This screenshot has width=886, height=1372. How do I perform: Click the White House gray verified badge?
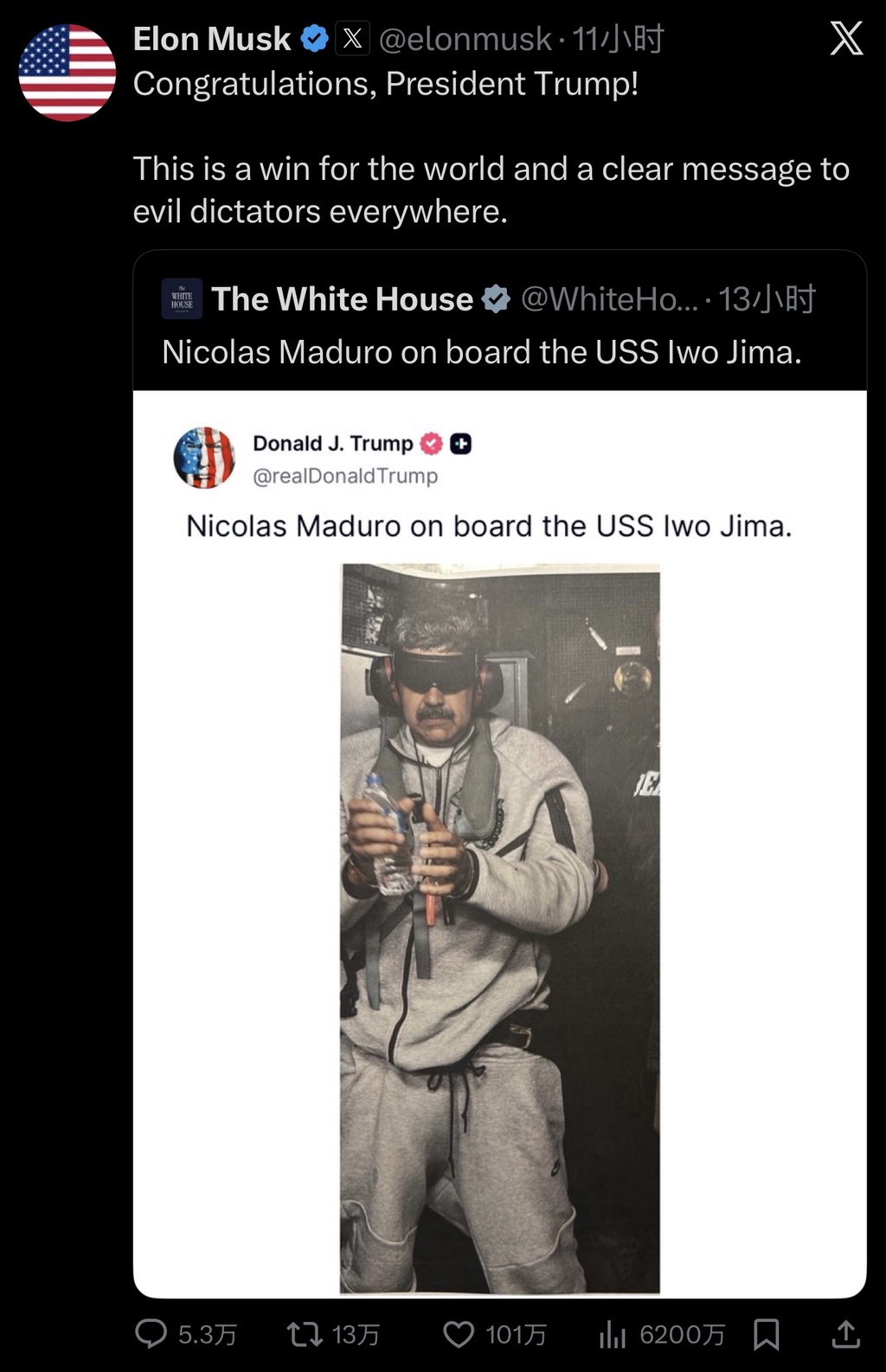point(496,299)
